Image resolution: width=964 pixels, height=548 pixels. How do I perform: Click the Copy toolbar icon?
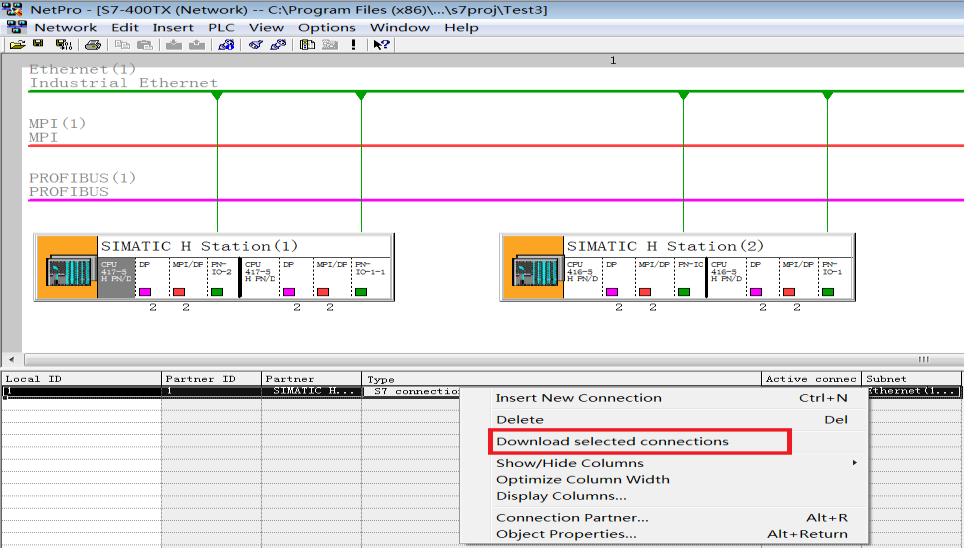[122, 44]
